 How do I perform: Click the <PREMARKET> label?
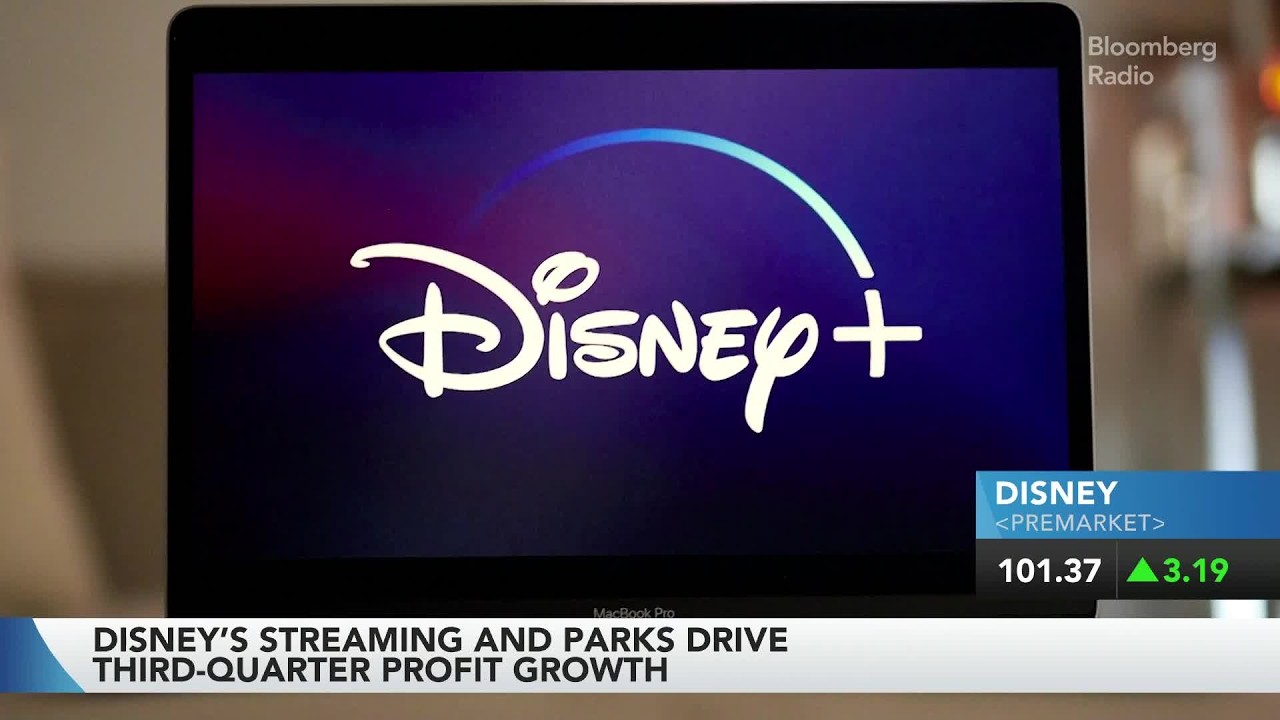pyautogui.click(x=1080, y=523)
